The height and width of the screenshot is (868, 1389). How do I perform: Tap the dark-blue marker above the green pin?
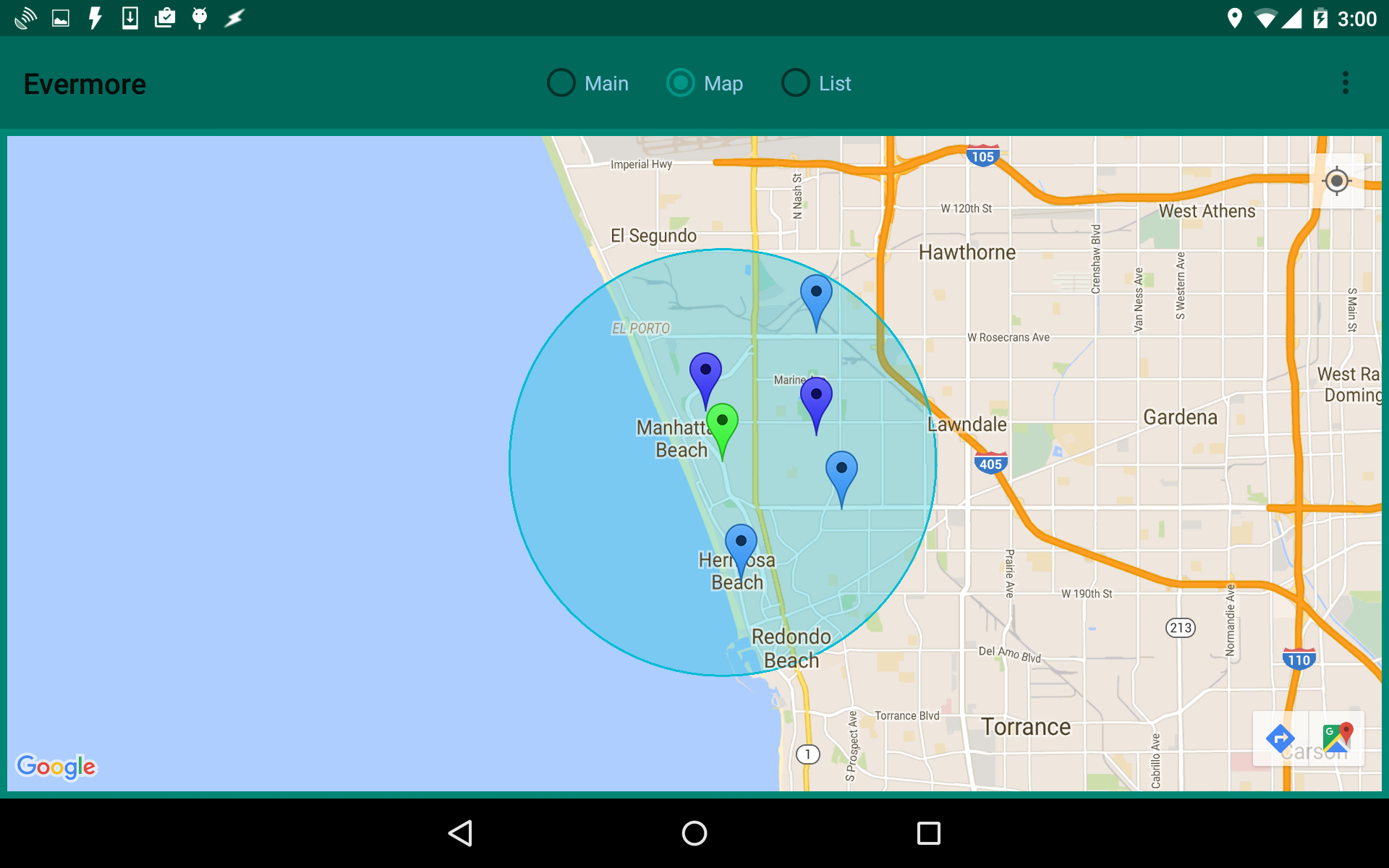click(x=705, y=373)
